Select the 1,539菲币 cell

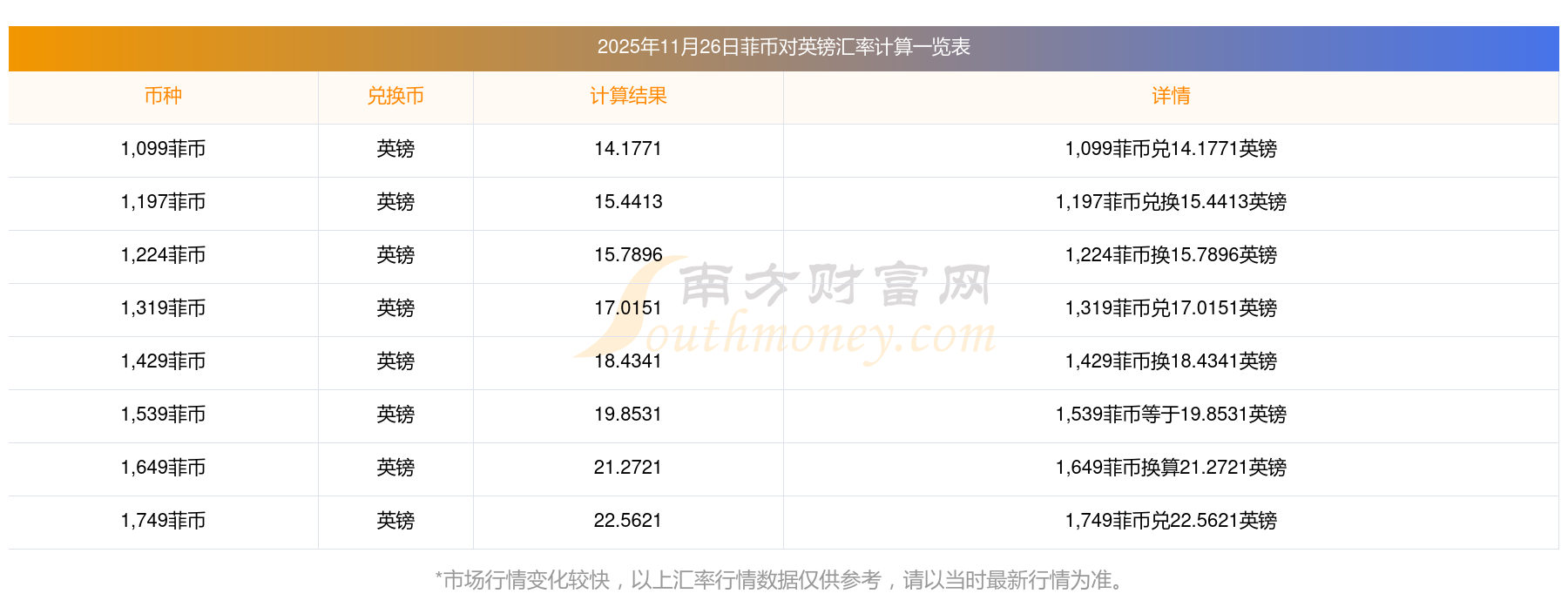coord(163,415)
